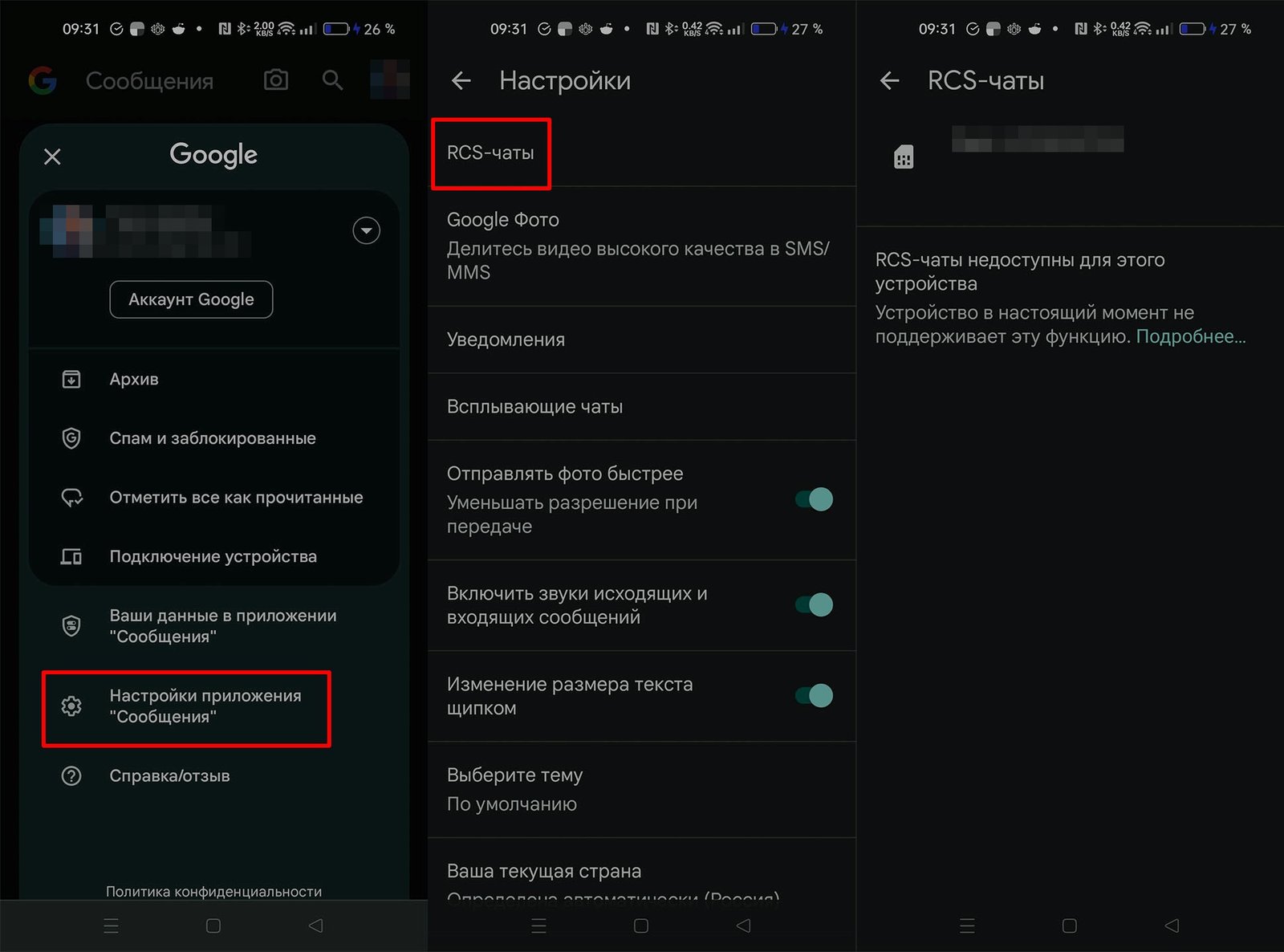The width and height of the screenshot is (1284, 952).
Task: Tap the recents menu icon on left phone
Action: (x=112, y=926)
